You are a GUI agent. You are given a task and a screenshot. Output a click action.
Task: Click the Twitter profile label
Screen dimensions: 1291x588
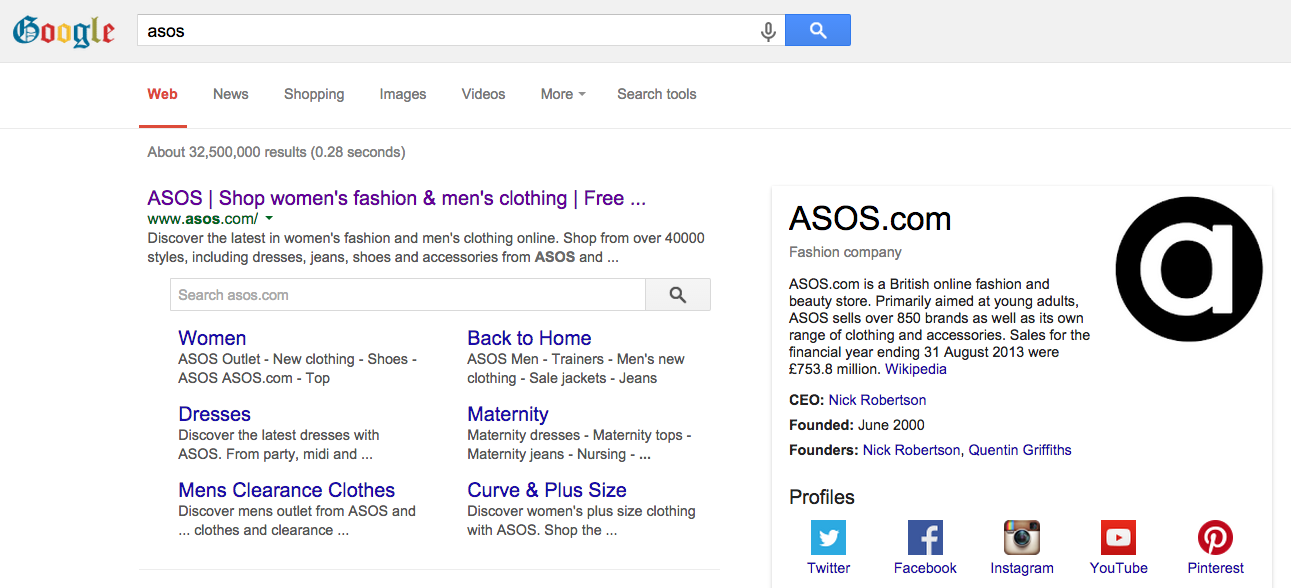(829, 568)
